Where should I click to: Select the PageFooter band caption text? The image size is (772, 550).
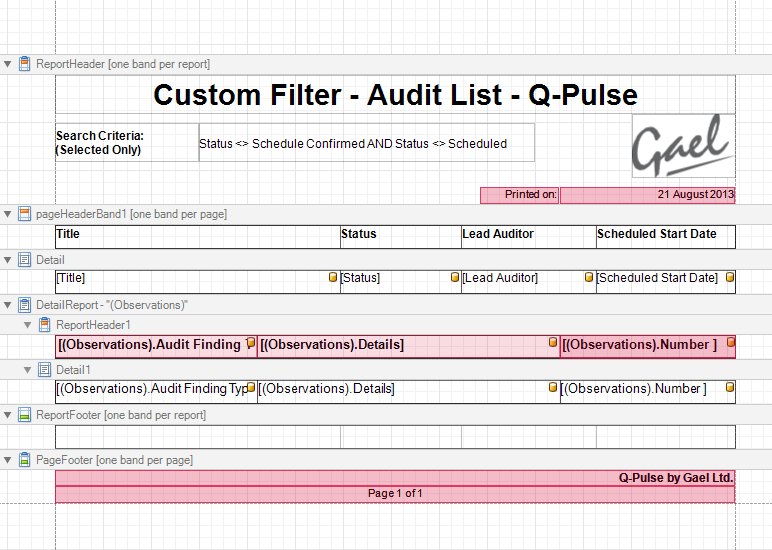tap(114, 460)
